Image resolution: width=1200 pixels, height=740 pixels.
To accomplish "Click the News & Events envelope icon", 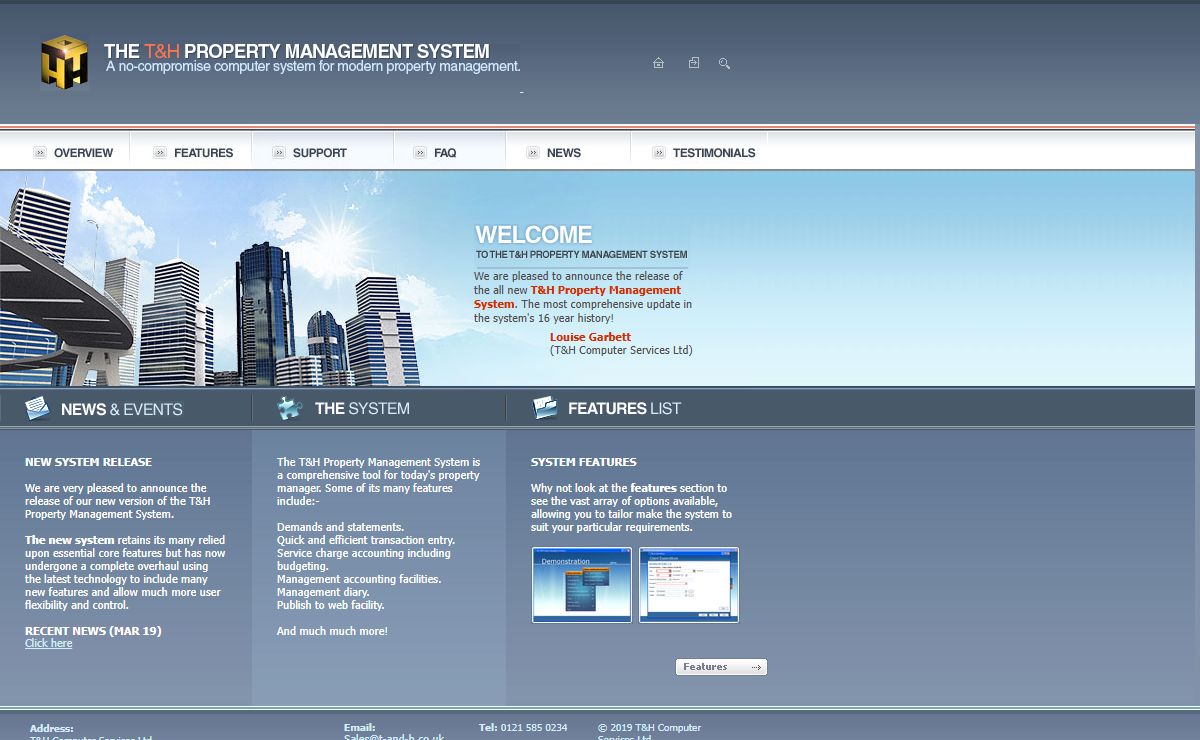I will [x=37, y=408].
